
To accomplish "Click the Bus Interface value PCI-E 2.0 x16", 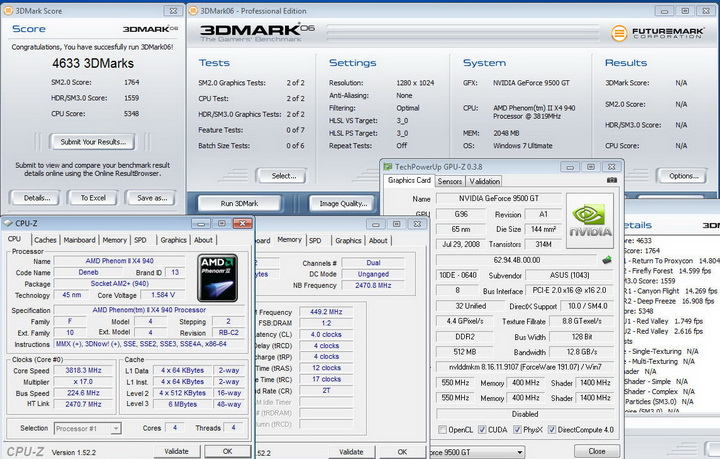I will pyautogui.click(x=569, y=290).
